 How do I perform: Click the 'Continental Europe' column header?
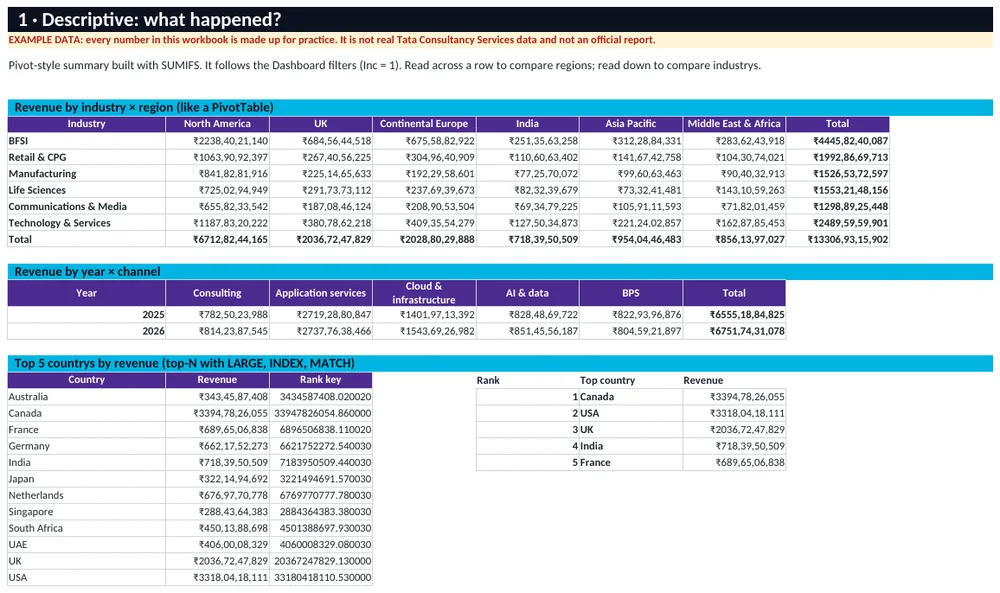424,124
